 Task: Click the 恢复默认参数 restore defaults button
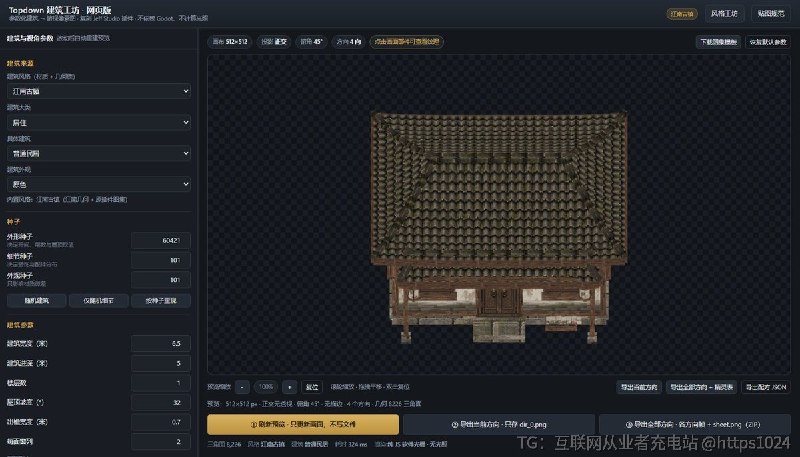[x=768, y=42]
